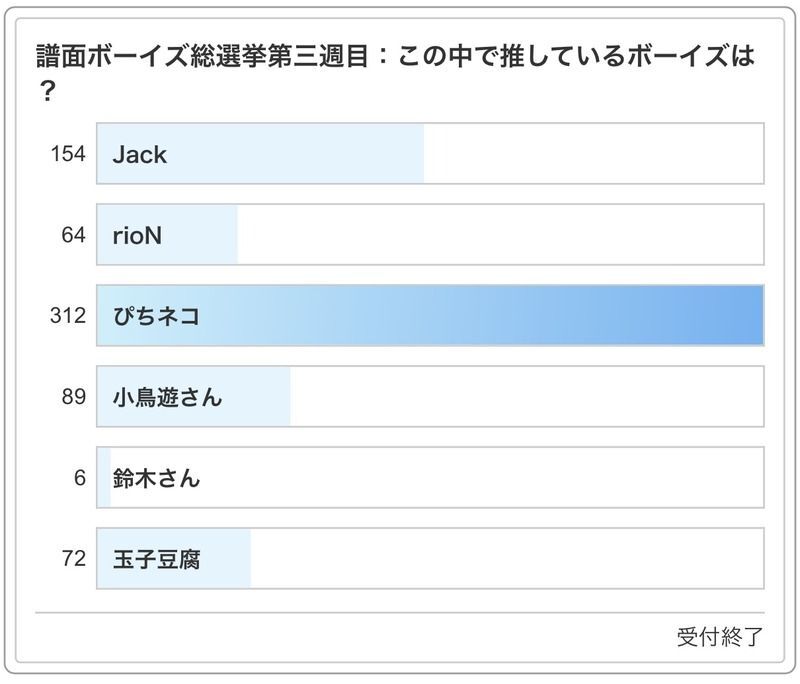
Task: Click the 89 vote count number
Action: pos(73,397)
